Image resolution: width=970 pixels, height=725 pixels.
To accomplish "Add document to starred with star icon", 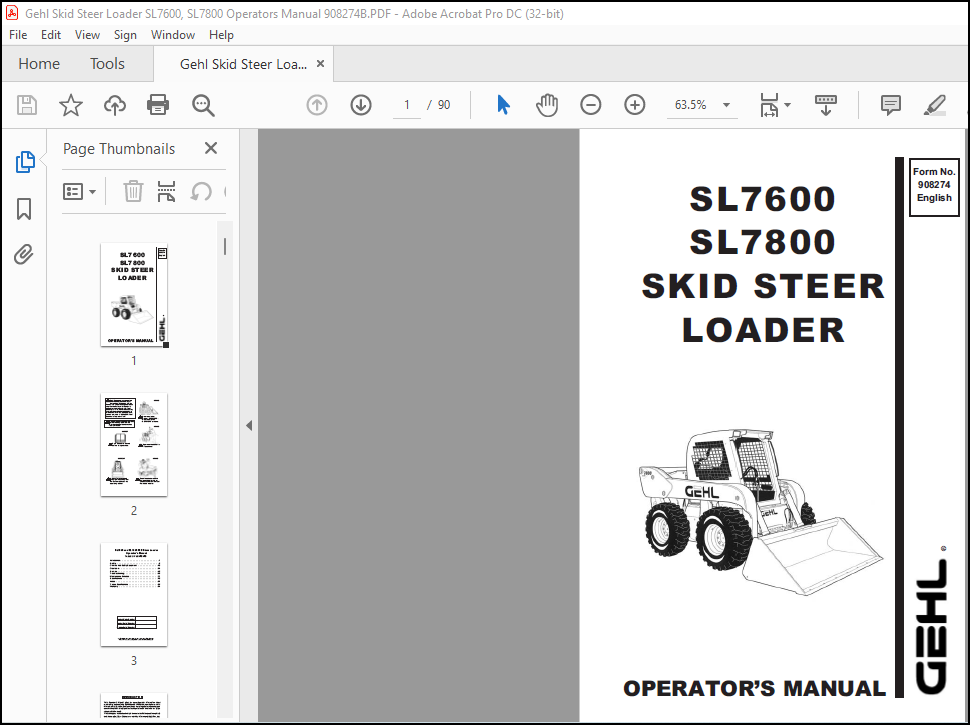I will pos(71,105).
